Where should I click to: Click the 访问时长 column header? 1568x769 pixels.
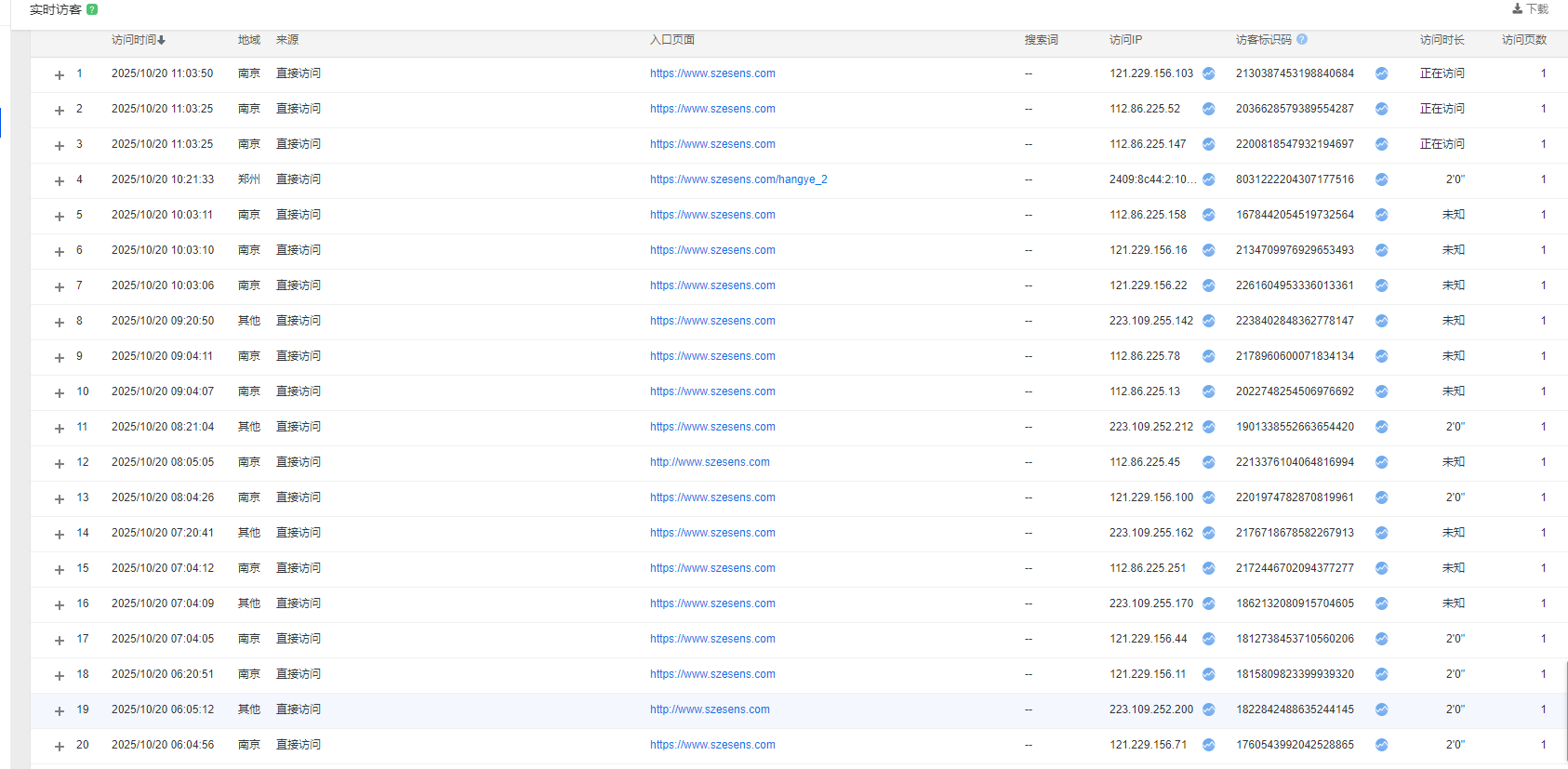coord(1442,40)
